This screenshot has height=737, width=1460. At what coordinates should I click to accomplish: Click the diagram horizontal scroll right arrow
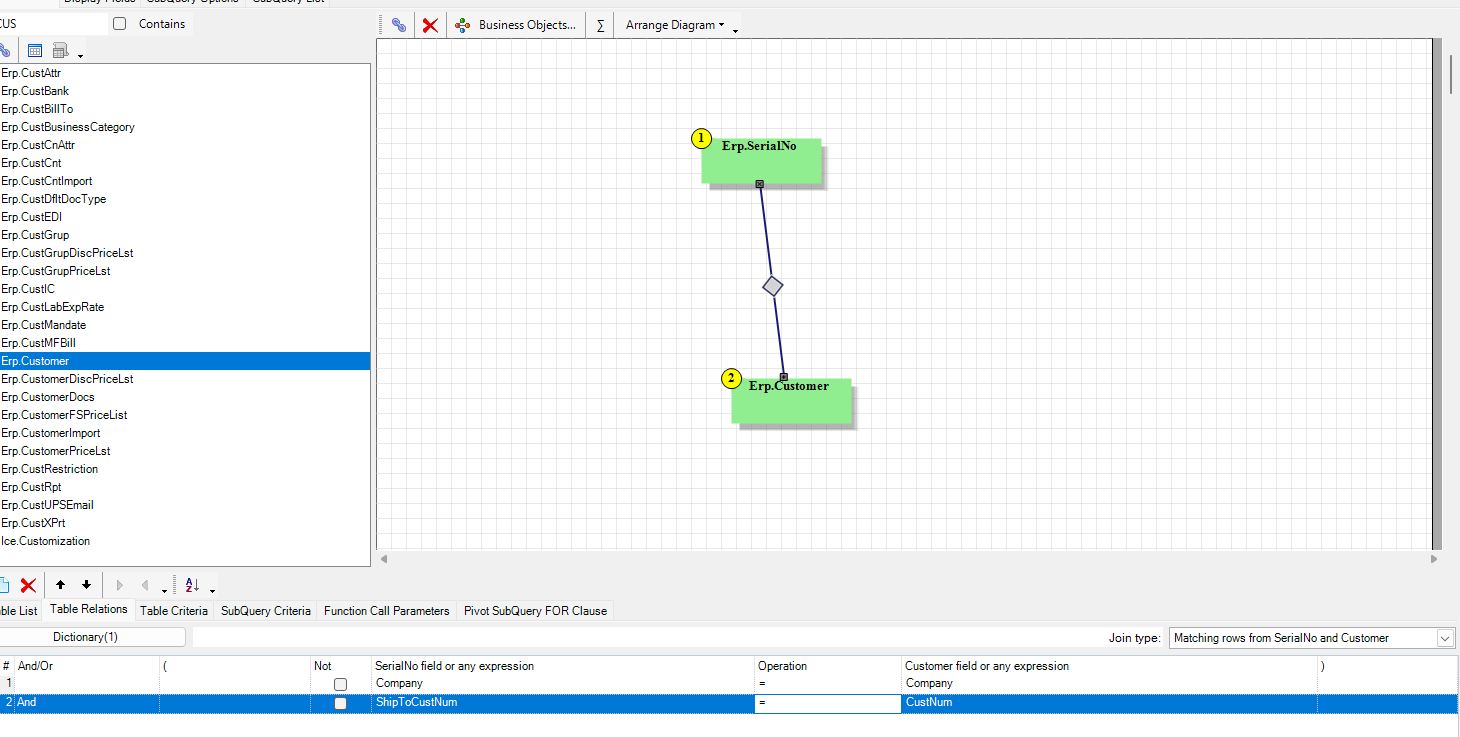pos(1434,558)
